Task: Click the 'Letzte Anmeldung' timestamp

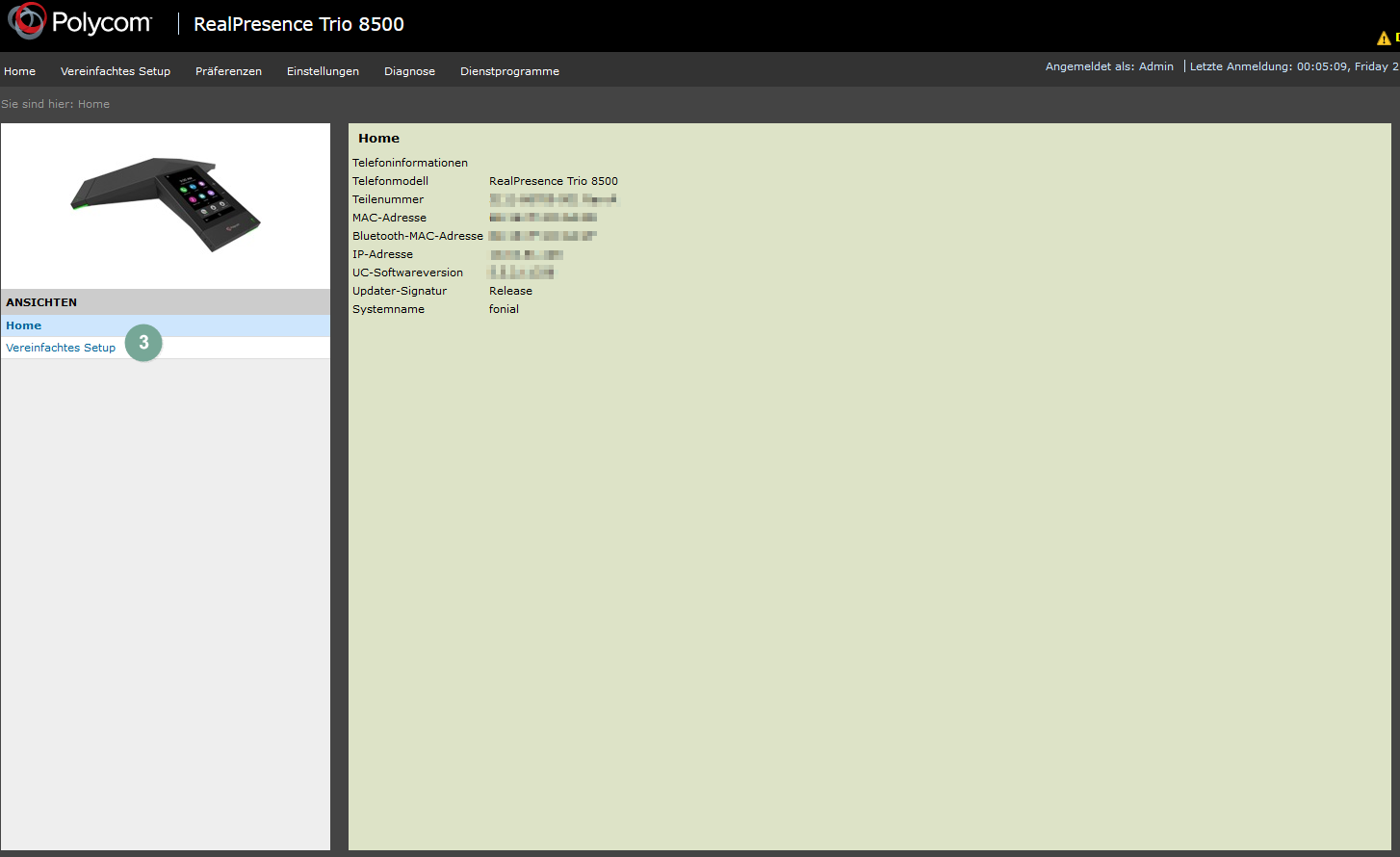Action: coord(1293,66)
